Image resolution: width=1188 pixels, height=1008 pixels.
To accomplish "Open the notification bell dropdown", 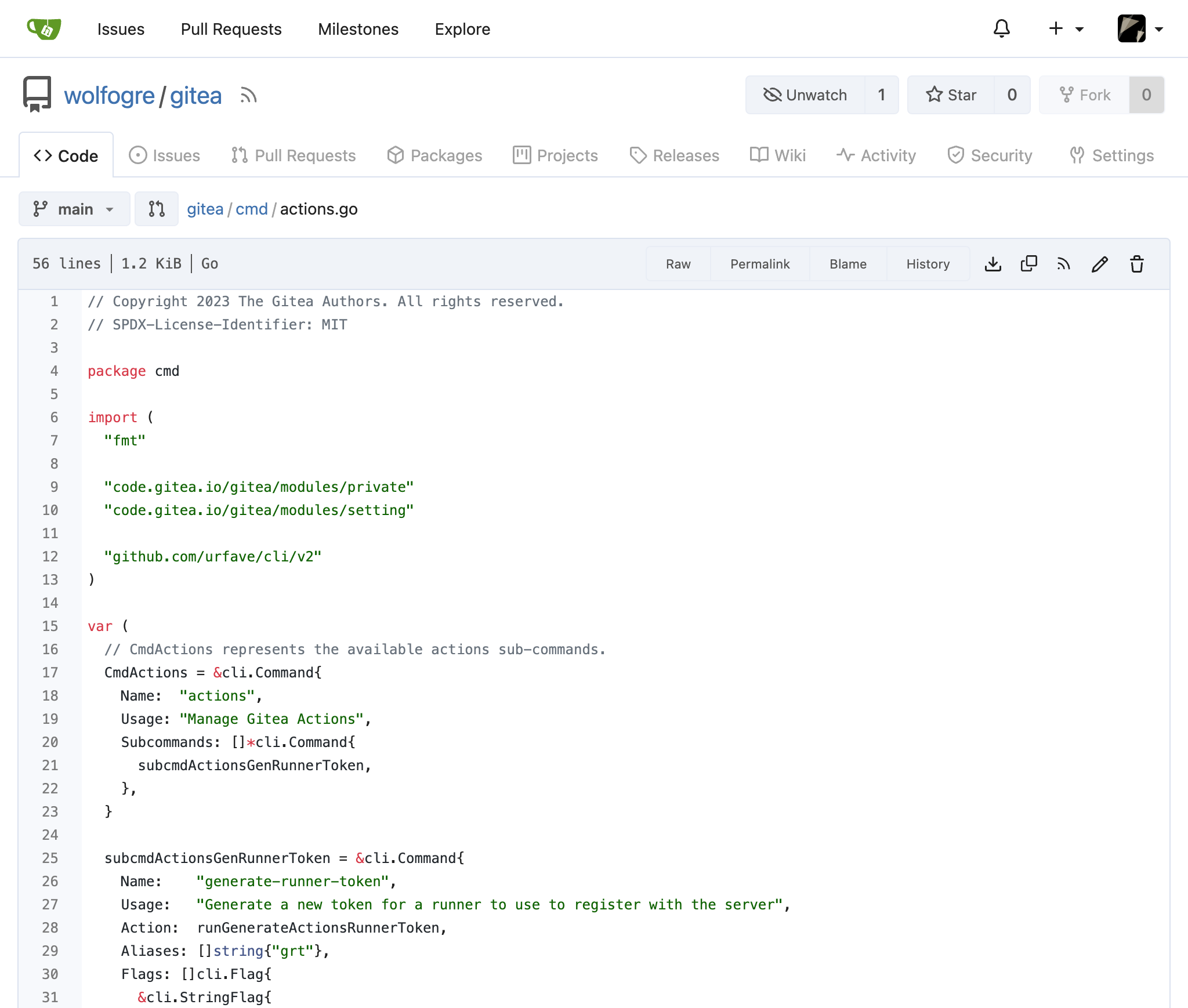I will tap(1000, 28).
